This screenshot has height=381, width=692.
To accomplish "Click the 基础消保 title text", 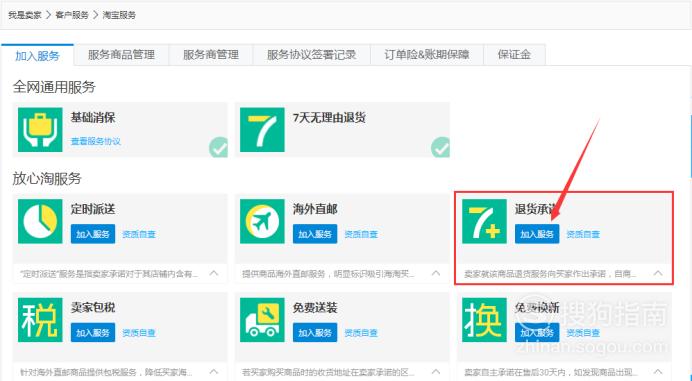I will [93, 118].
